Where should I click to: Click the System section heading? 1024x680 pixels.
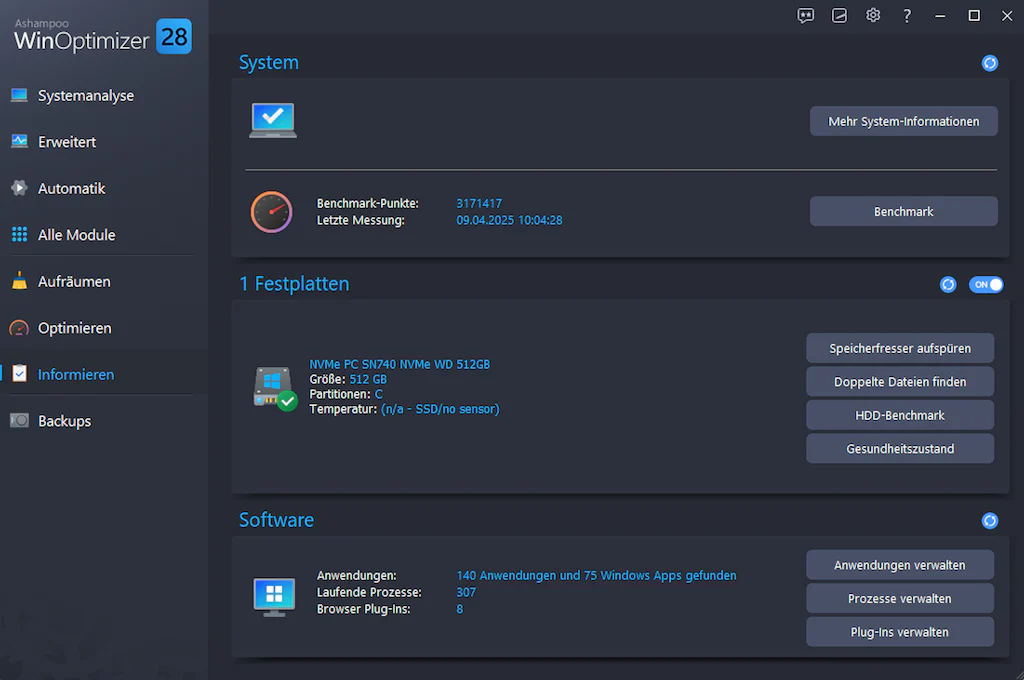(x=269, y=63)
